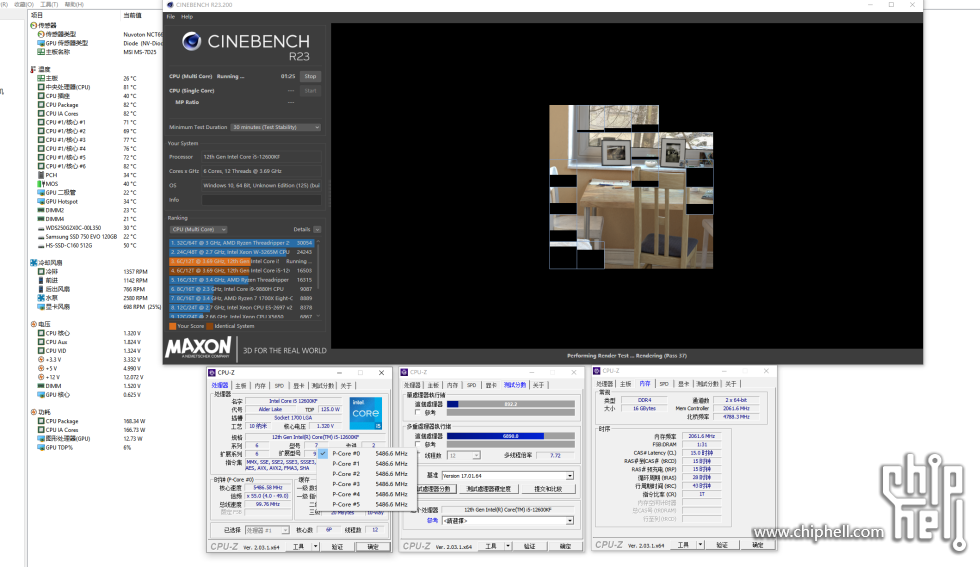Click the 功耗 power group icon

34,412
